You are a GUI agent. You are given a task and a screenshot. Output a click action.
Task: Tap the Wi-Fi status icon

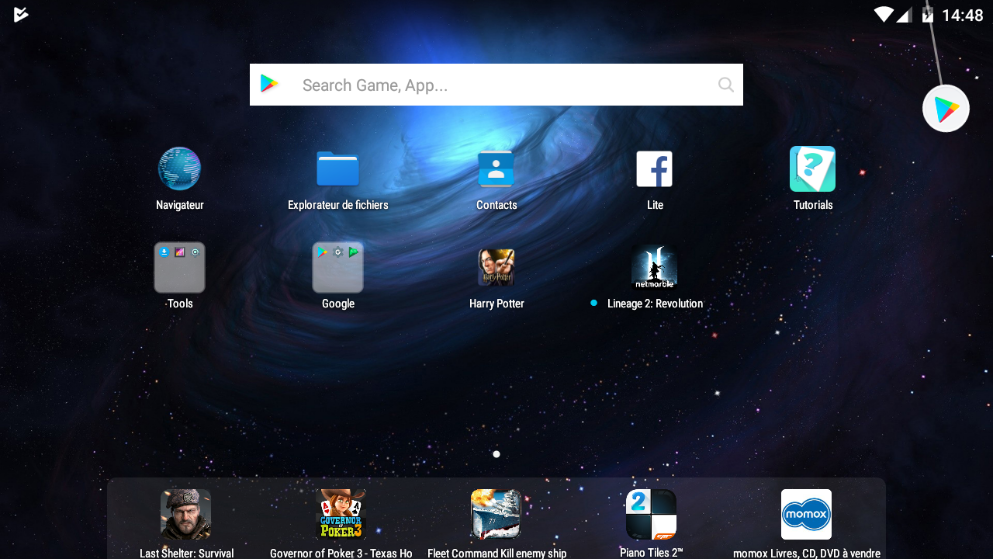(x=883, y=15)
